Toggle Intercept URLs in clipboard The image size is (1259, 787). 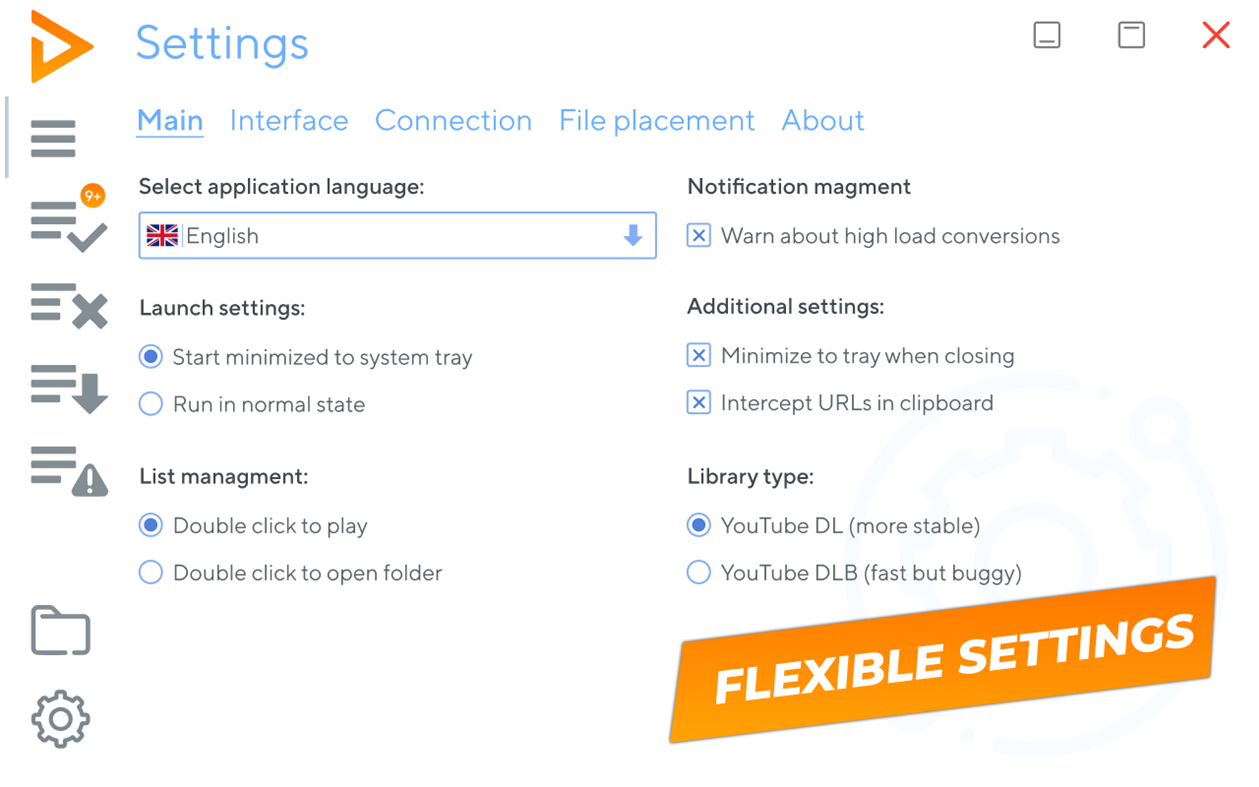tap(698, 403)
